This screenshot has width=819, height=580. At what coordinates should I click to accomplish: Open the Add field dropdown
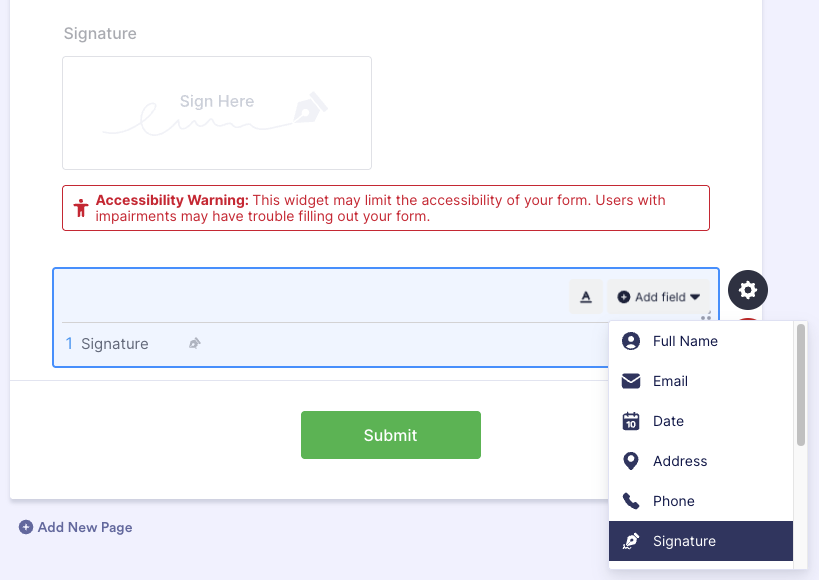[658, 296]
